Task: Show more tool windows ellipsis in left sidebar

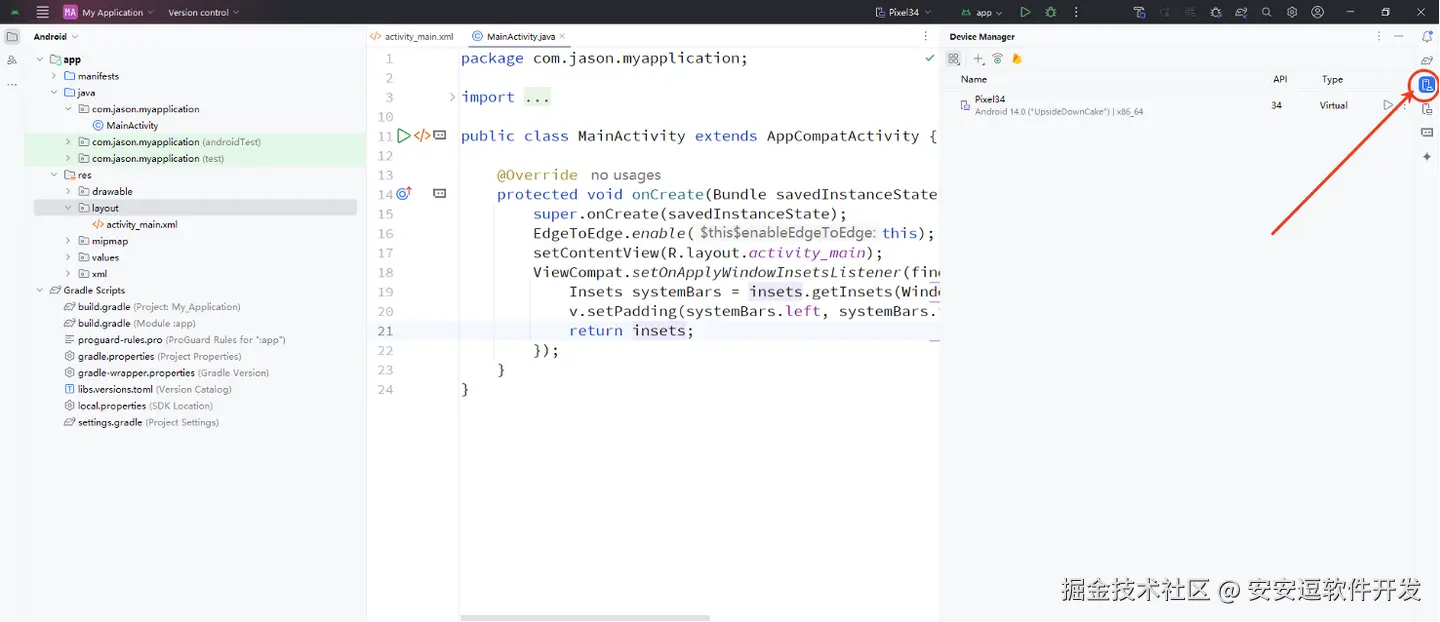Action: [12, 84]
